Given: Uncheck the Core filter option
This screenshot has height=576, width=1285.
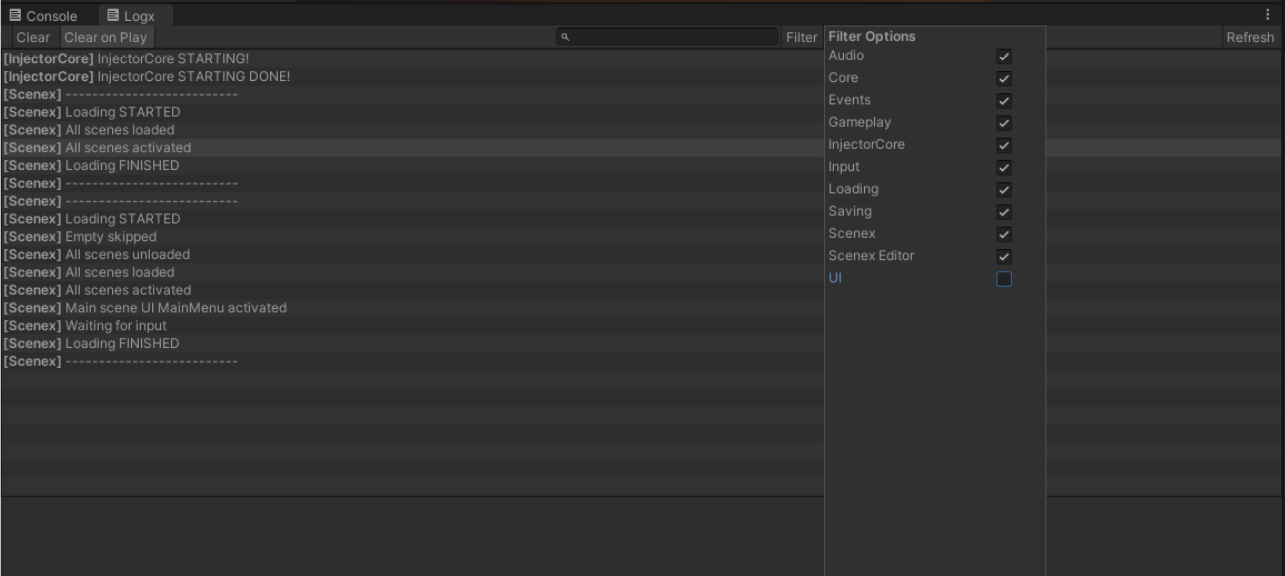Looking at the screenshot, I should click(1004, 78).
